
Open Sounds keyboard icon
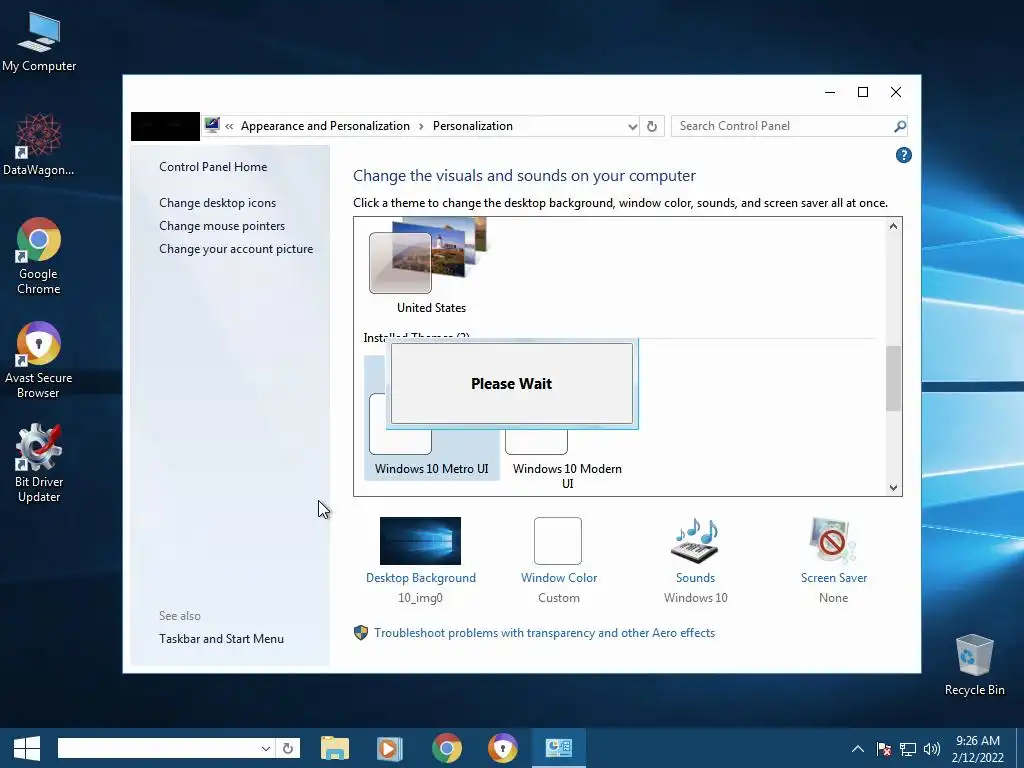(695, 541)
